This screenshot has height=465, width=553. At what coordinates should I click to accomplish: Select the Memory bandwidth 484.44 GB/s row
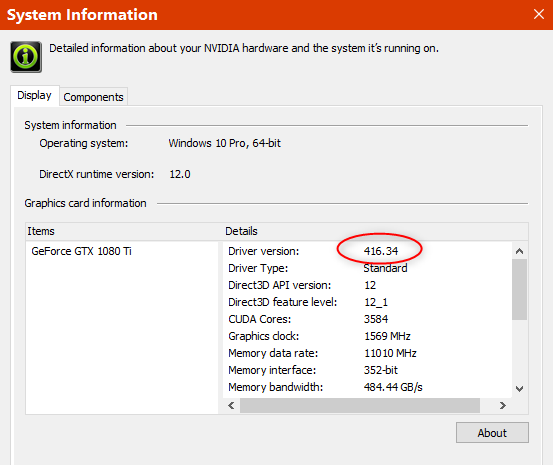pos(367,387)
